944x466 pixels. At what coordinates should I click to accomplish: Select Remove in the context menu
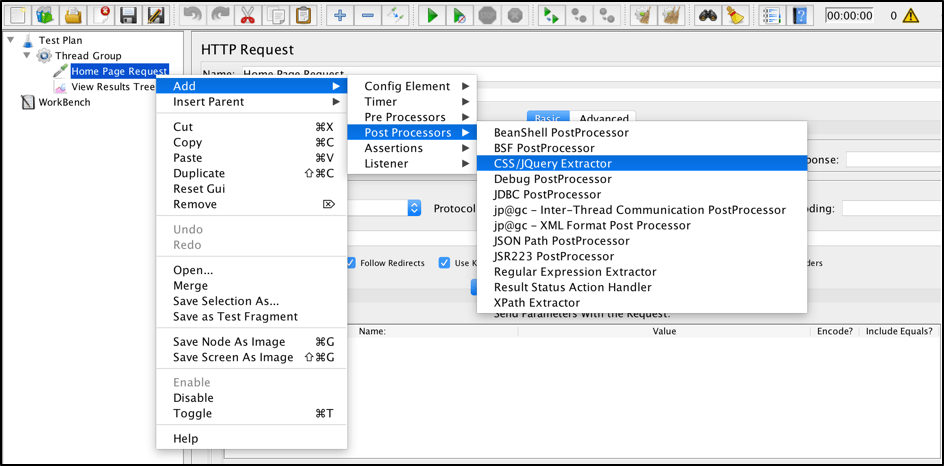pos(252,204)
